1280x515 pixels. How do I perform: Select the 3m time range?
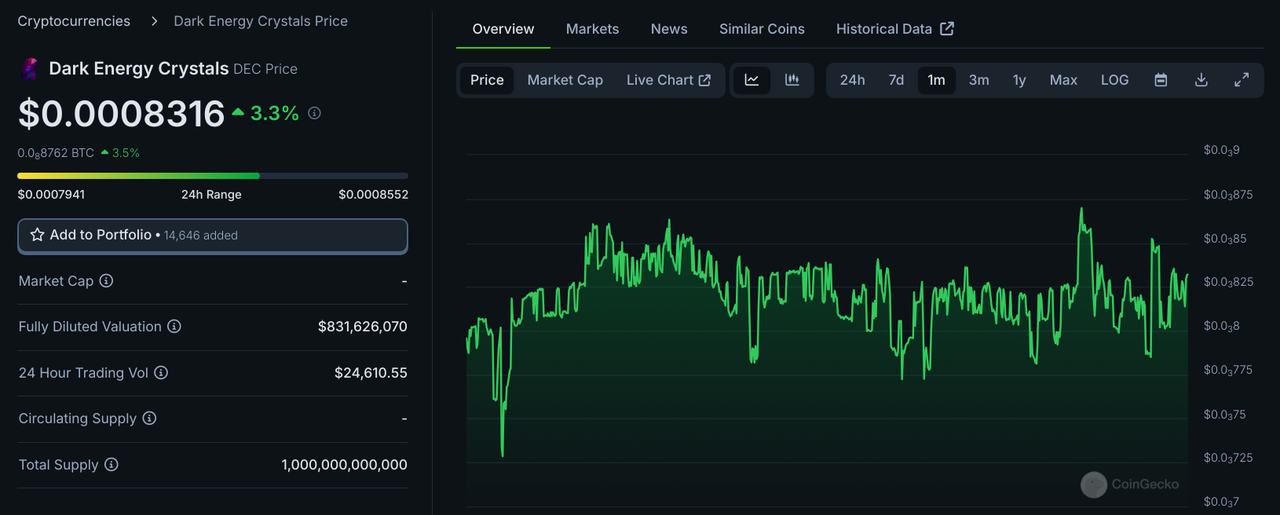tap(979, 80)
